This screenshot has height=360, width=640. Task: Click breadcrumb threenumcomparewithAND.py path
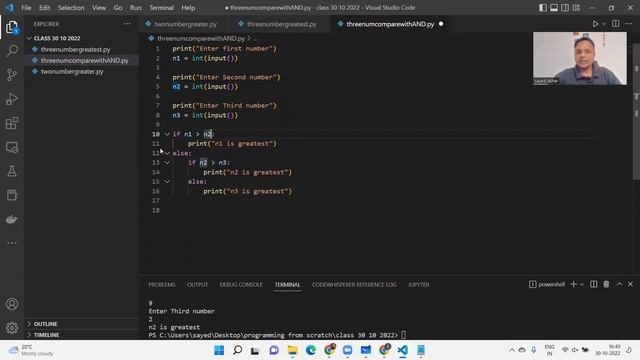(201, 38)
